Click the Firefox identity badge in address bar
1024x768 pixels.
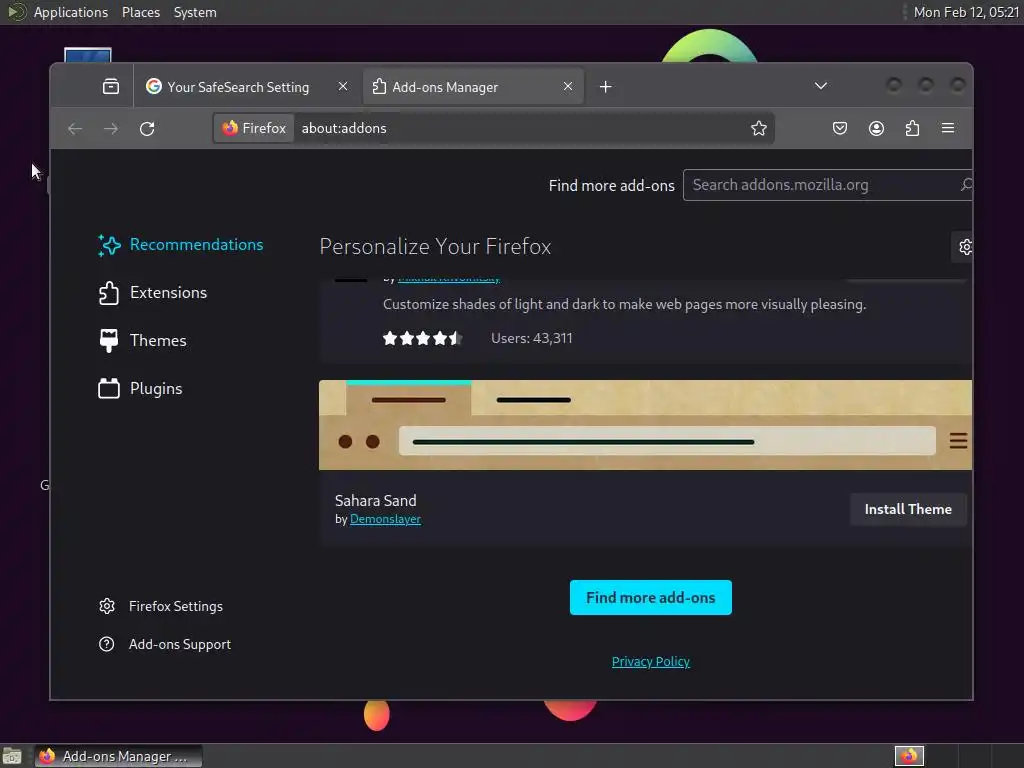point(254,128)
